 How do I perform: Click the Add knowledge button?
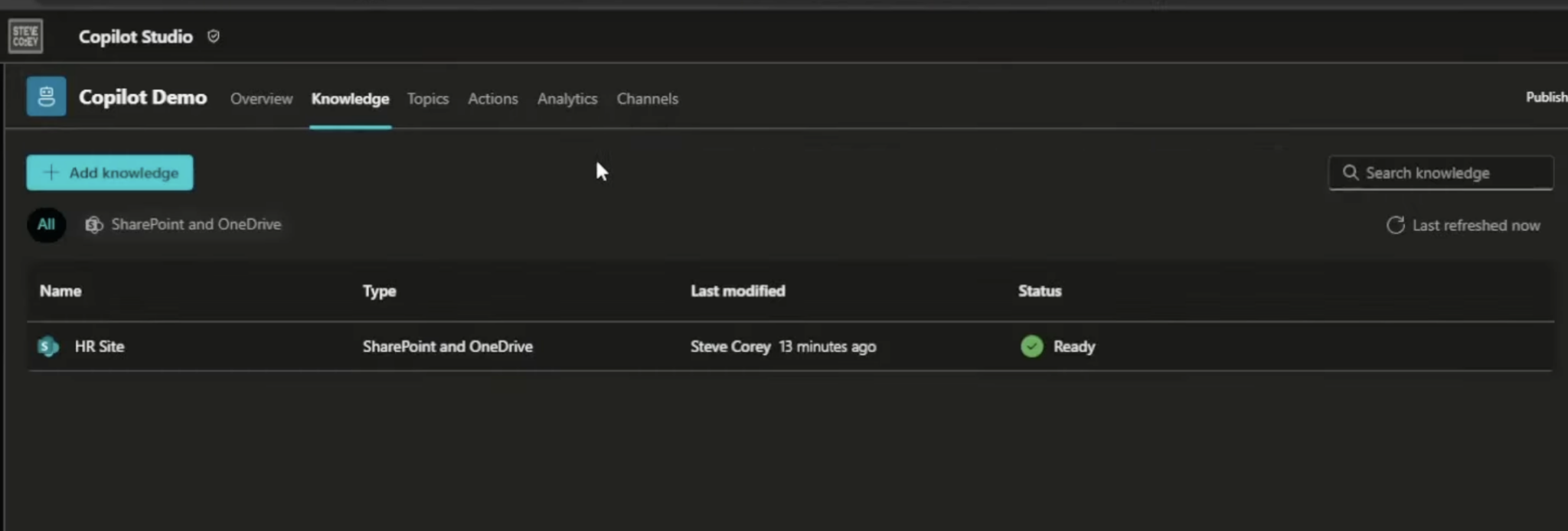[109, 173]
